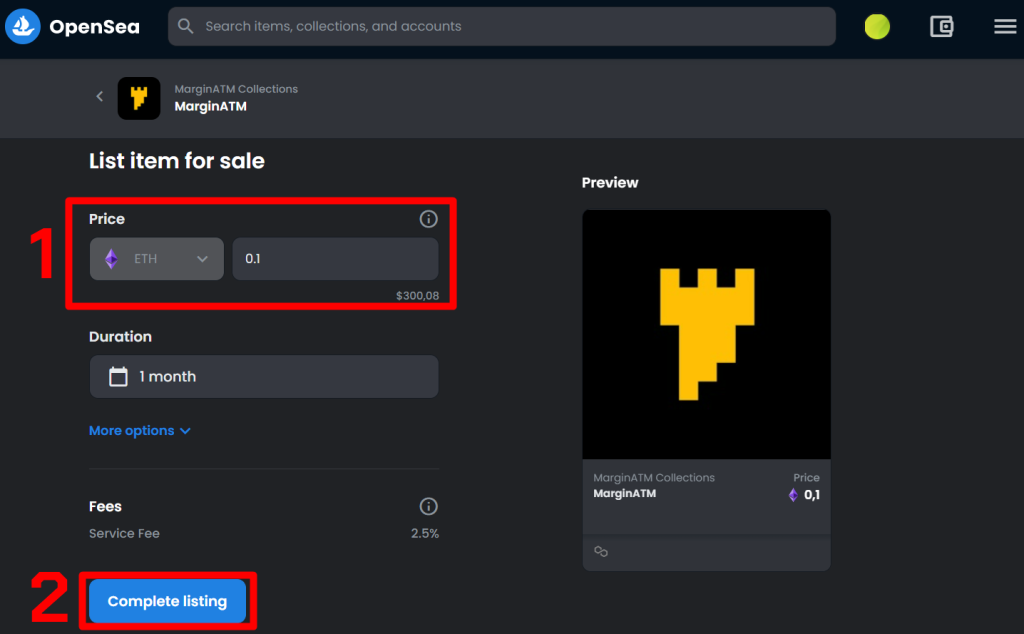Click the Complete listing button

tap(167, 601)
